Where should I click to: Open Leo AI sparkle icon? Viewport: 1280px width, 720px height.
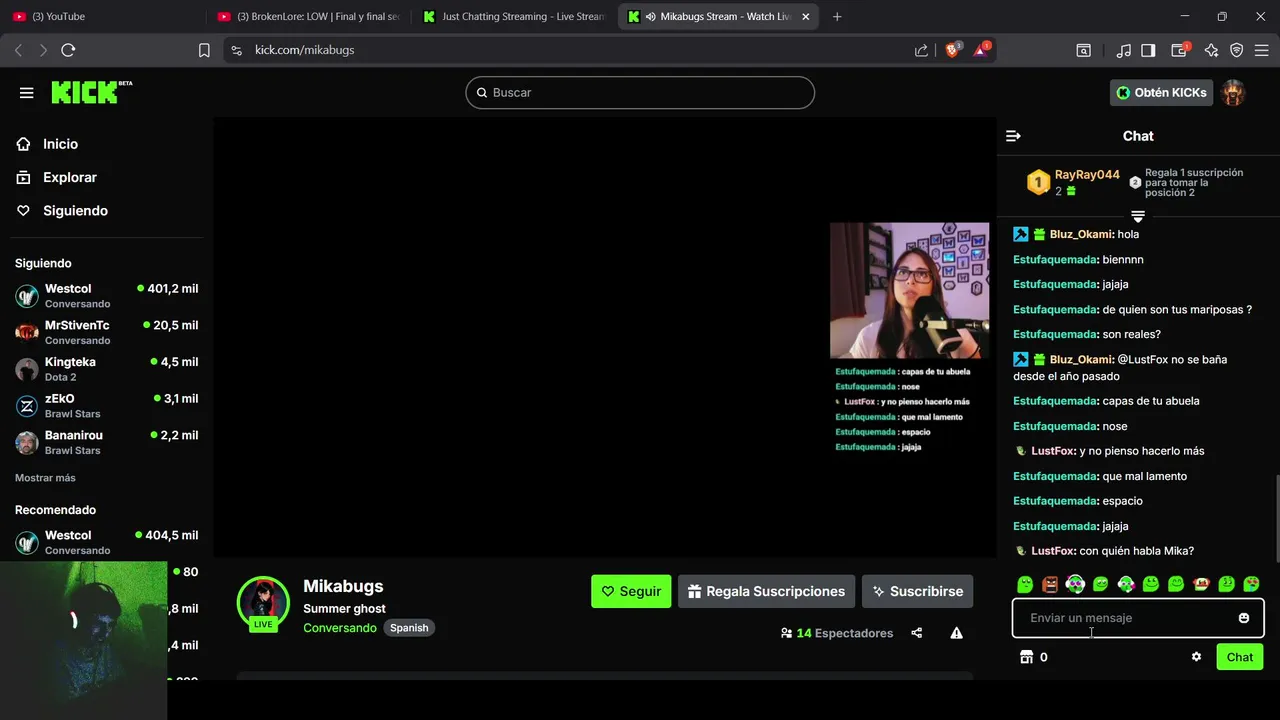pos(1211,50)
